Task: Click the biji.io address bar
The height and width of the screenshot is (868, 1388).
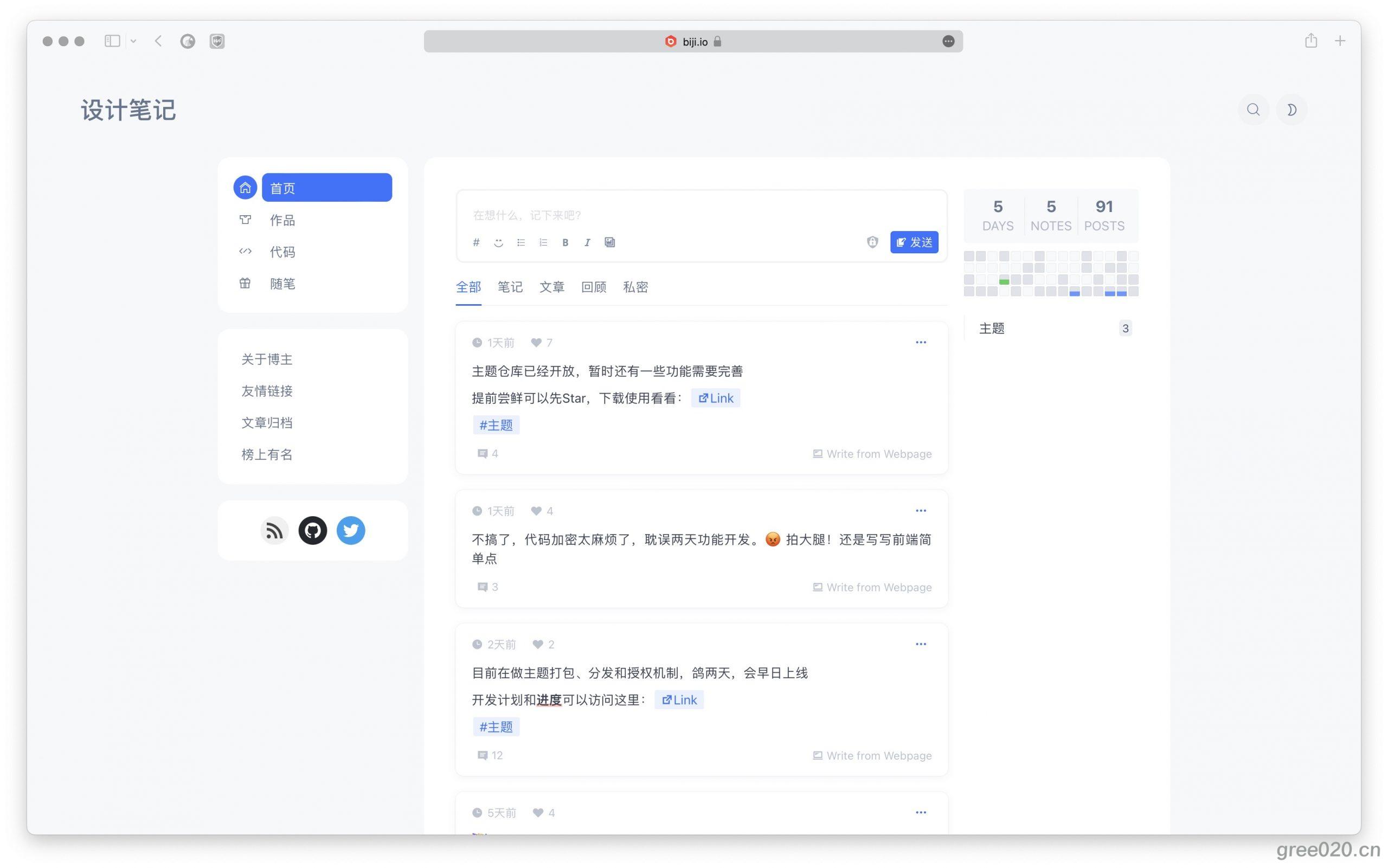Action: (x=693, y=41)
